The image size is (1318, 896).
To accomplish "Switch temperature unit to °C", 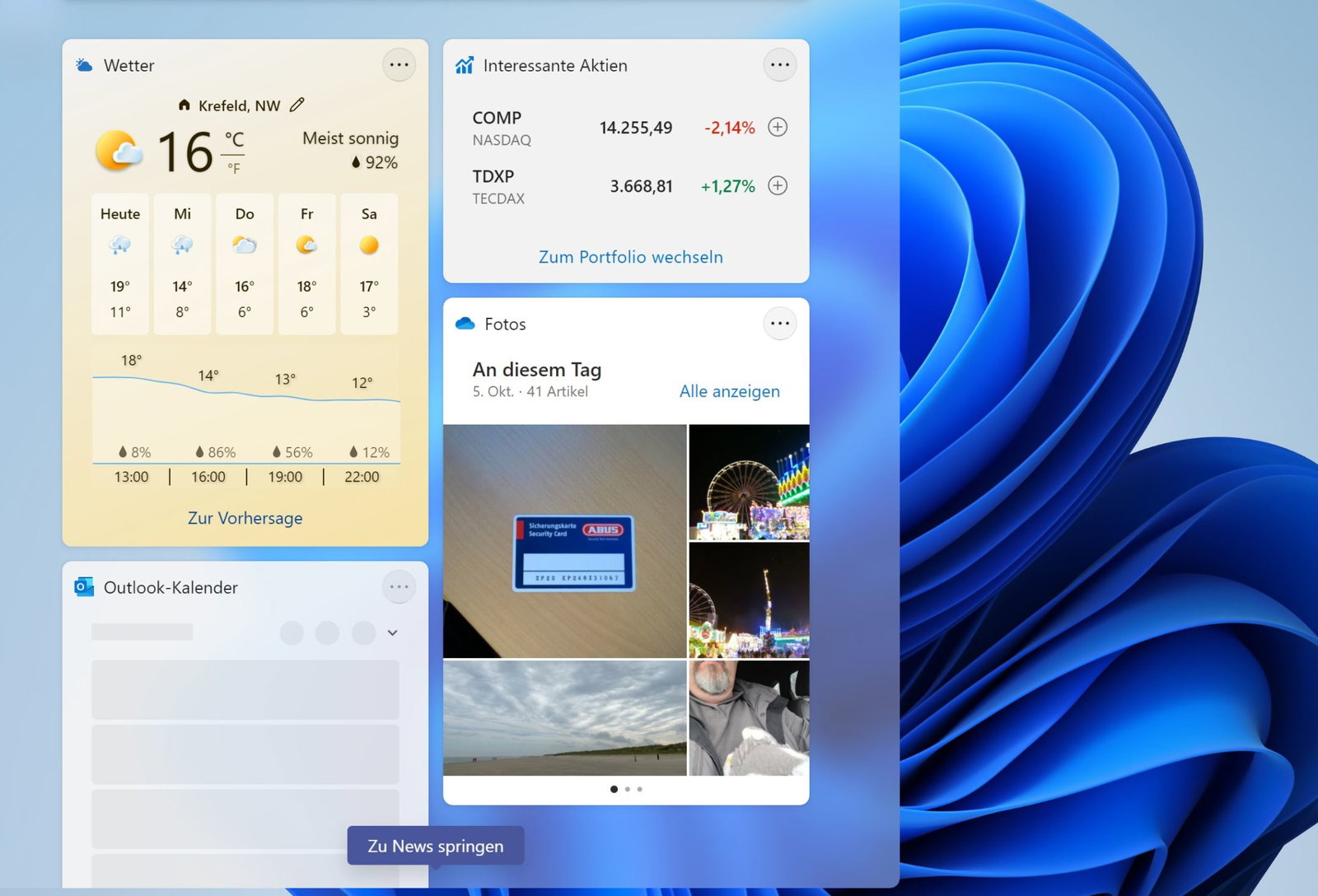I will pyautogui.click(x=234, y=139).
